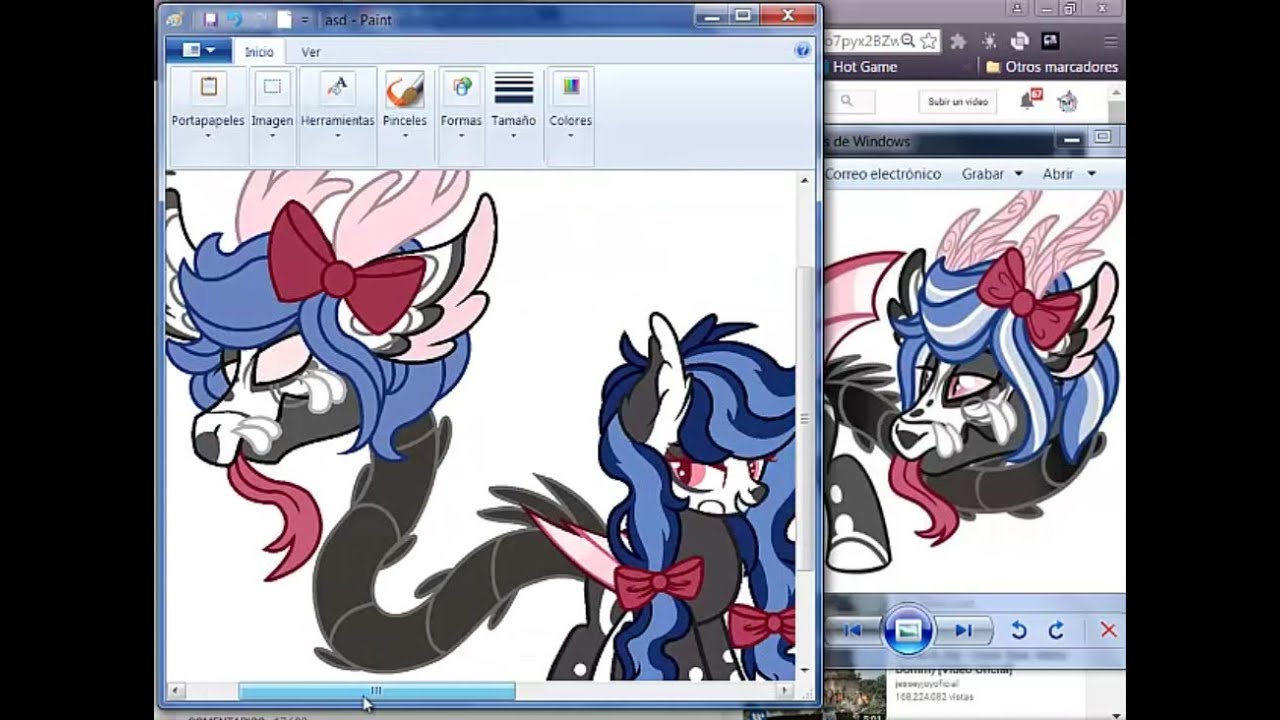The image size is (1280, 720).
Task: Click the Herramientas tools icon
Action: point(337,87)
